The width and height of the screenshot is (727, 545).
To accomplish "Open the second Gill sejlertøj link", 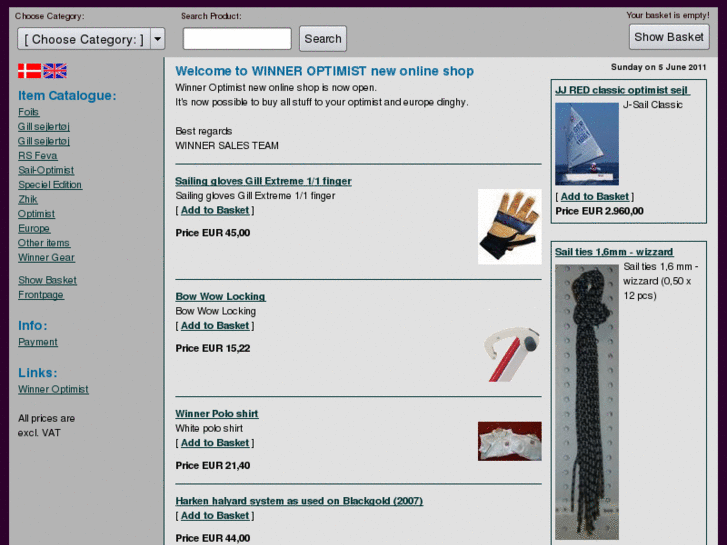I will point(44,141).
